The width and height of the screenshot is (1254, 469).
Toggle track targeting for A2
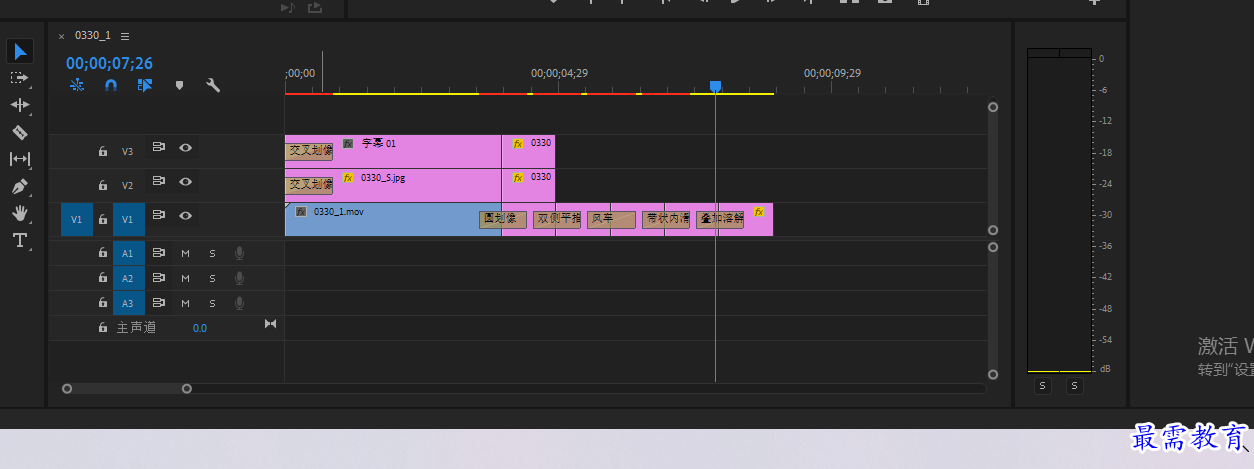click(x=127, y=278)
